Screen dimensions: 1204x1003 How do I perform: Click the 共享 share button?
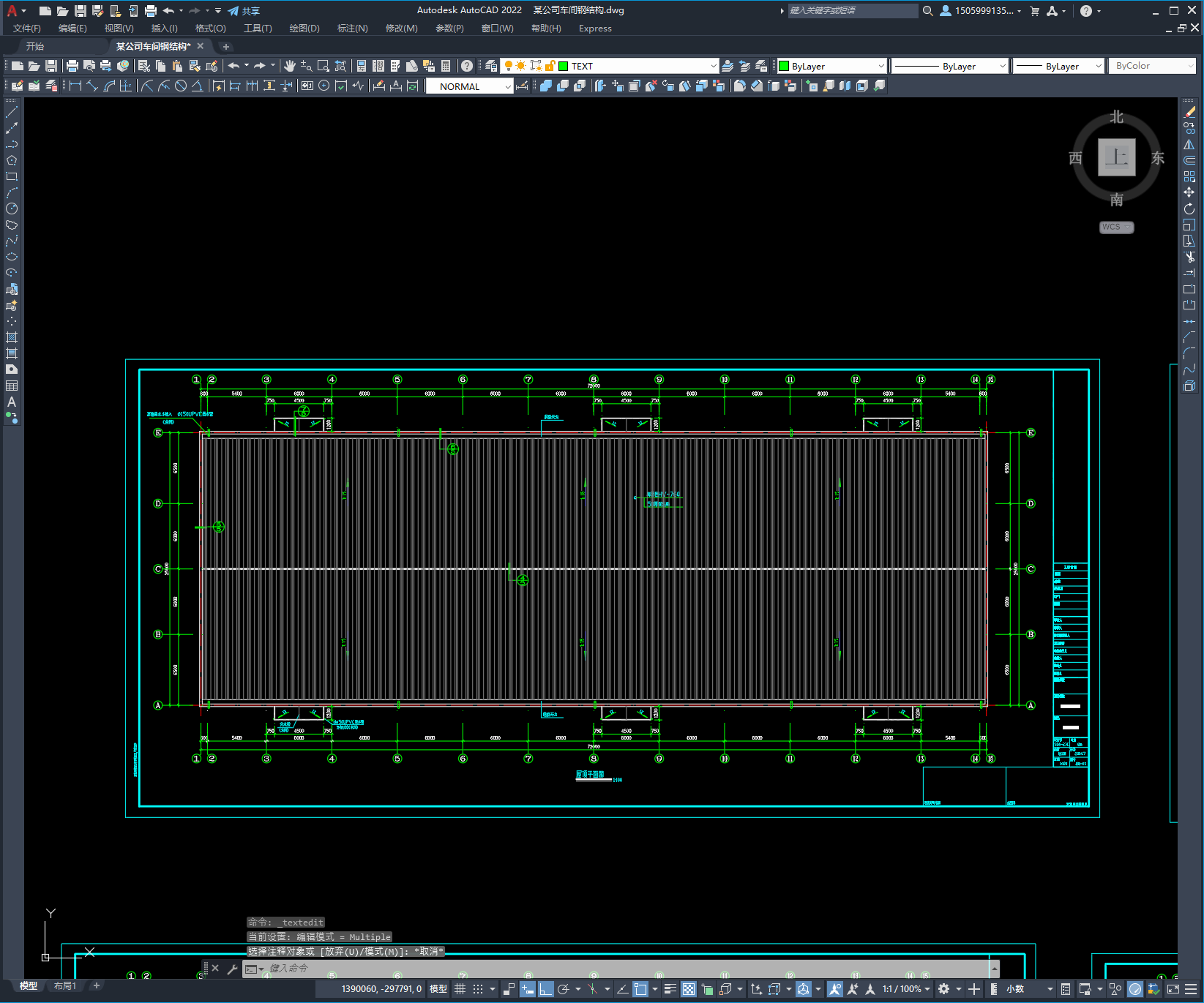click(244, 11)
